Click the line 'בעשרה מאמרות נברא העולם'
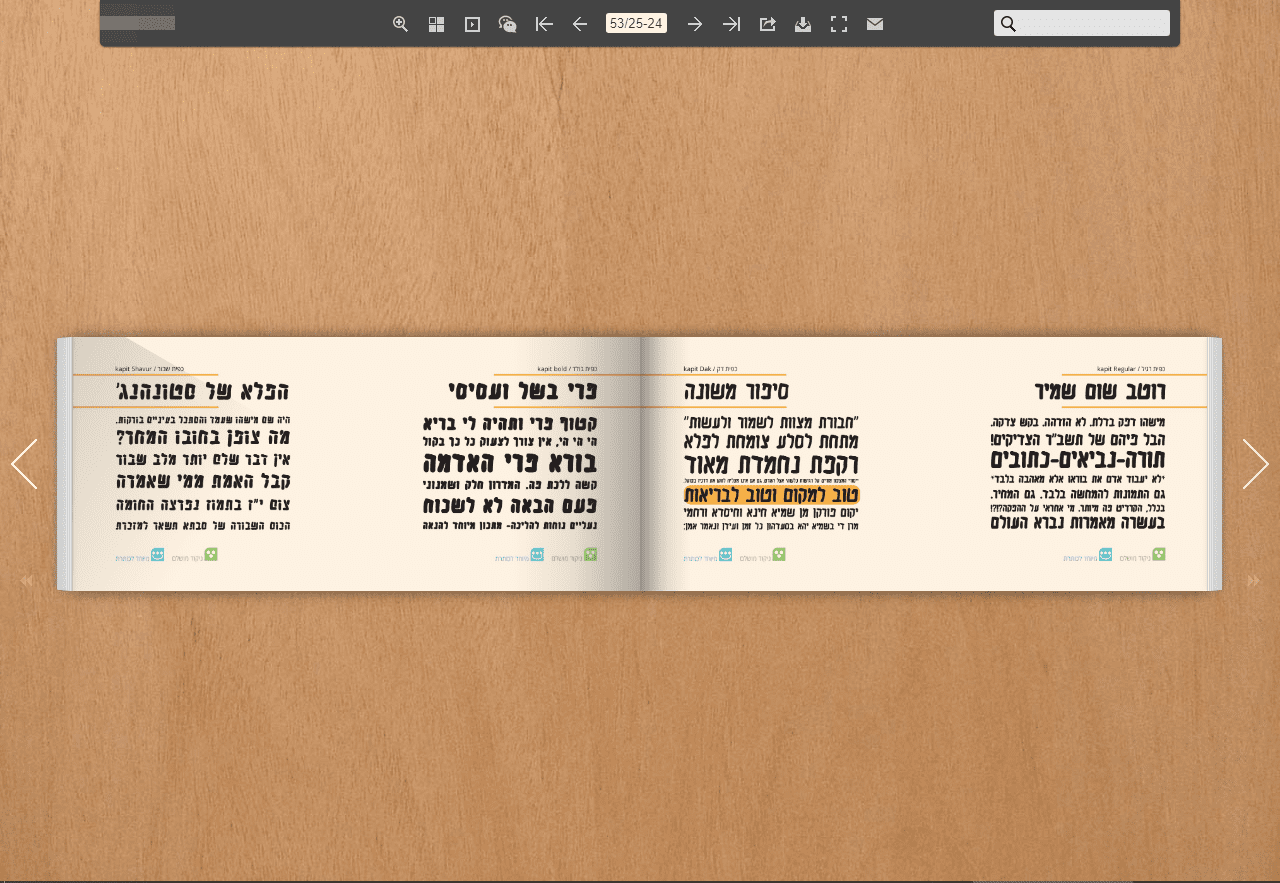Viewport: 1280px width, 883px height. (x=1078, y=522)
